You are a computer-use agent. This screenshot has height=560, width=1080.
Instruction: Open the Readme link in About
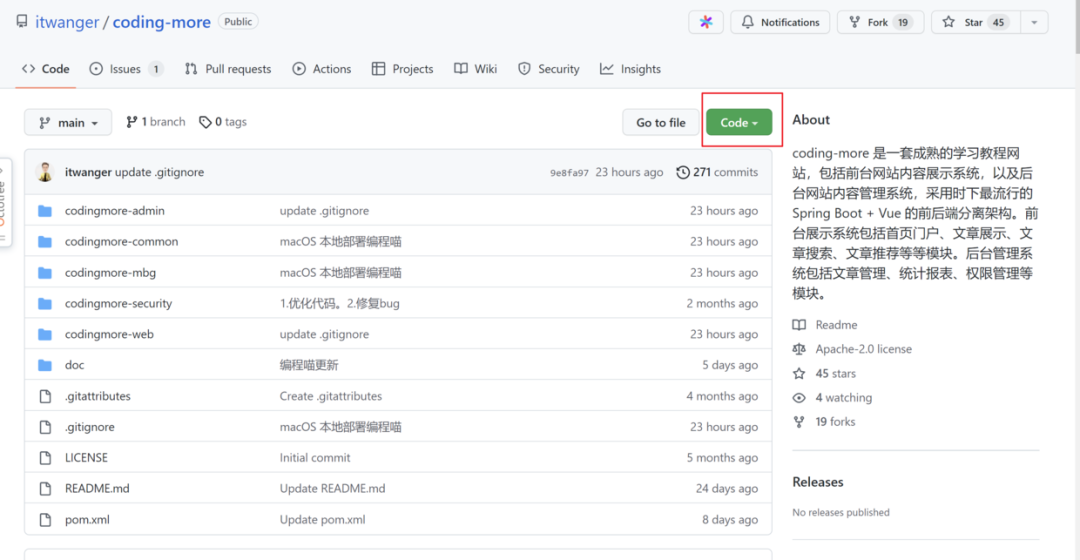click(825, 325)
